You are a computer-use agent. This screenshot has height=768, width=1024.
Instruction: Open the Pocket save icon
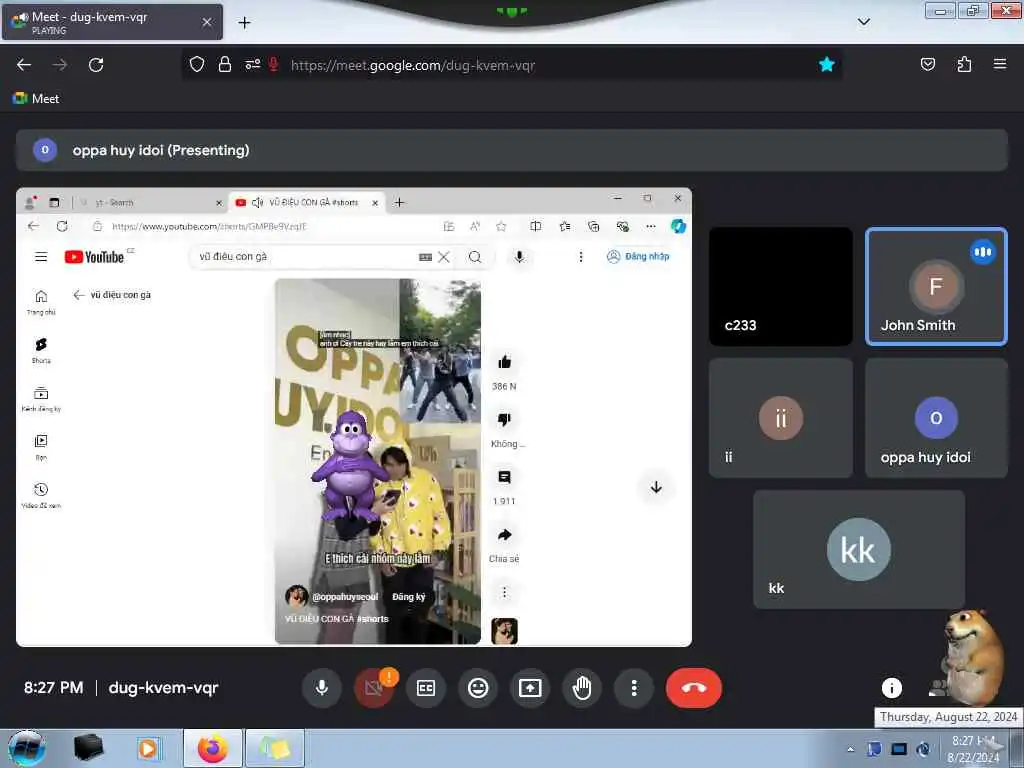pos(927,65)
